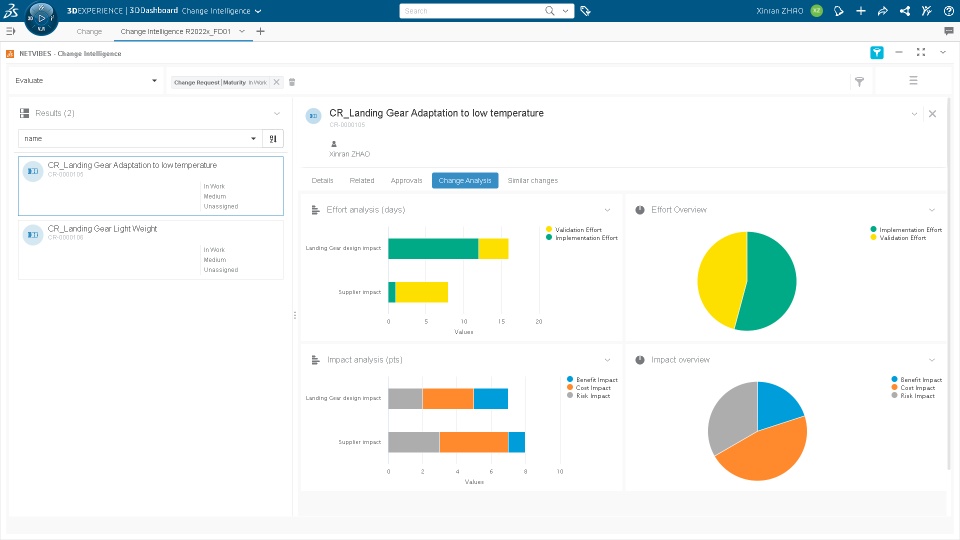The image size is (960, 540).
Task: Click the plus add icon in top bar
Action: click(x=861, y=10)
